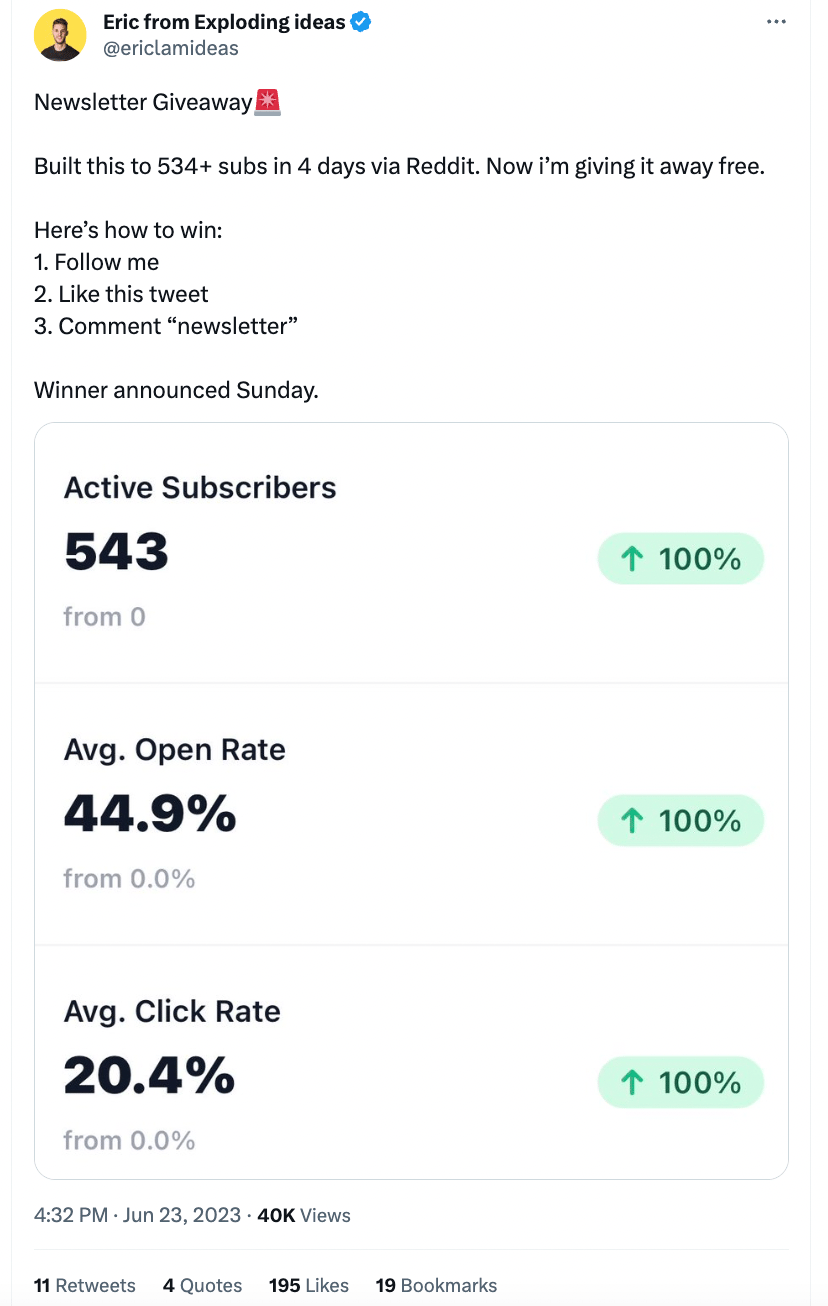View the 19 Bookmarks count

coord(436,1286)
